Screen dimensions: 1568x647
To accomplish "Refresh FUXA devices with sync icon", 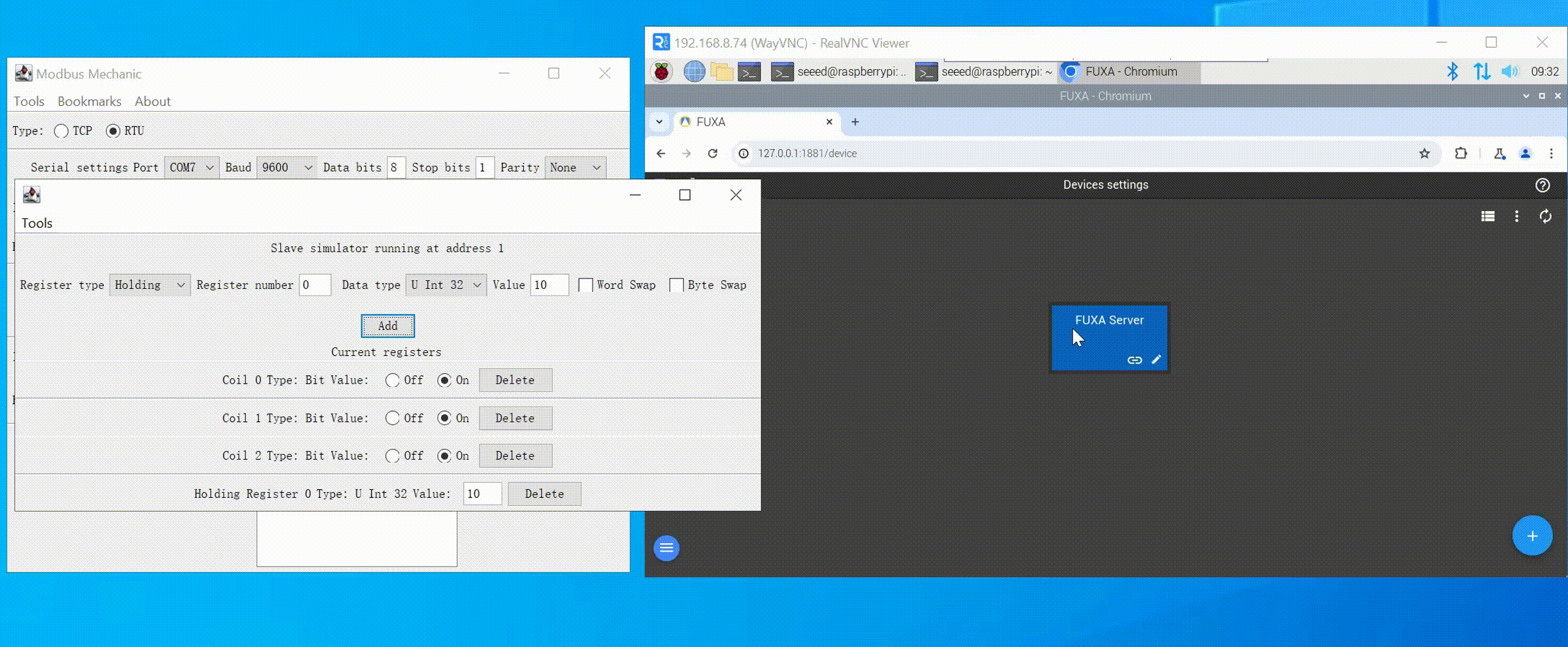I will [x=1545, y=216].
